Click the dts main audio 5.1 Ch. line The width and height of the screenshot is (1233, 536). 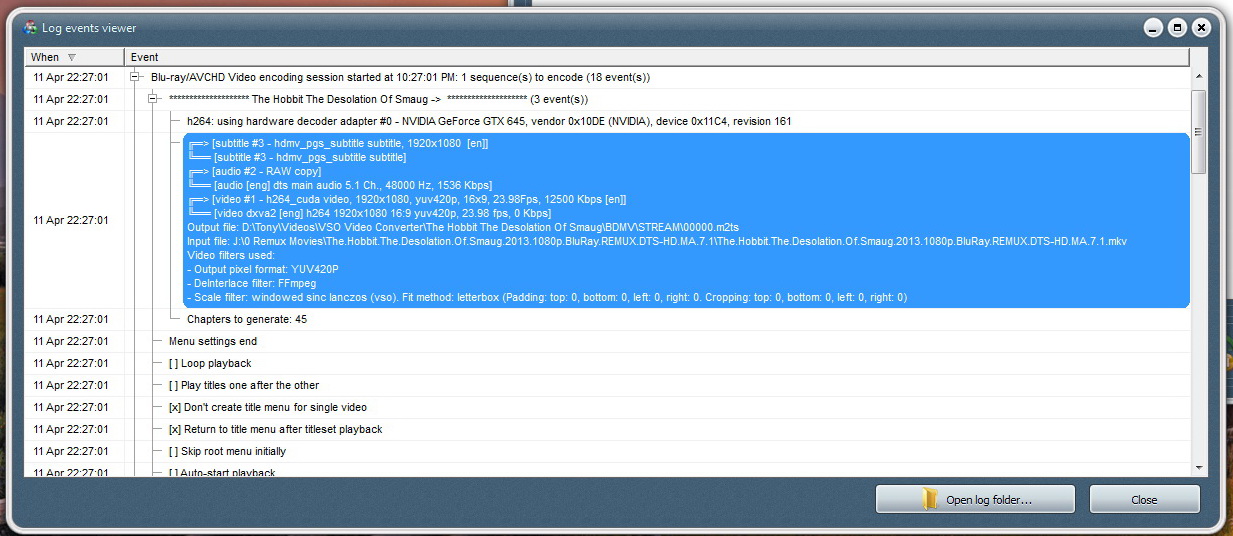pos(339,185)
